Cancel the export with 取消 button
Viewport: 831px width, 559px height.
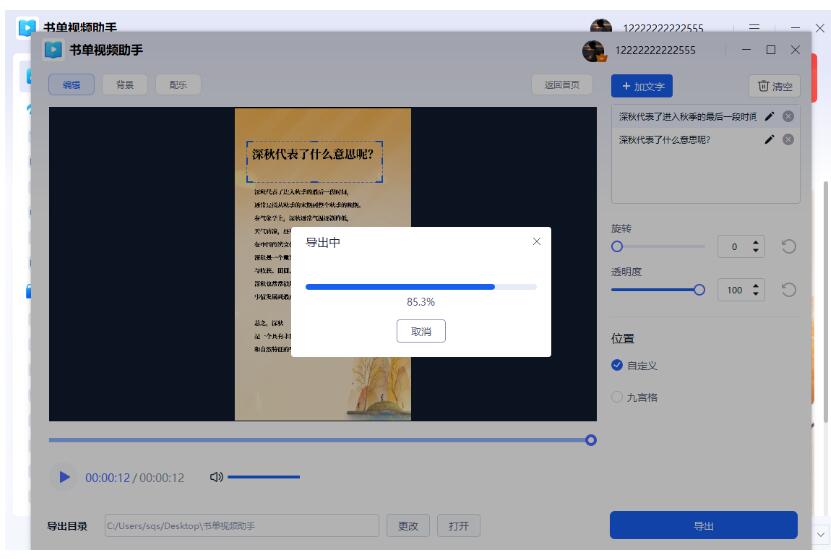tap(421, 331)
